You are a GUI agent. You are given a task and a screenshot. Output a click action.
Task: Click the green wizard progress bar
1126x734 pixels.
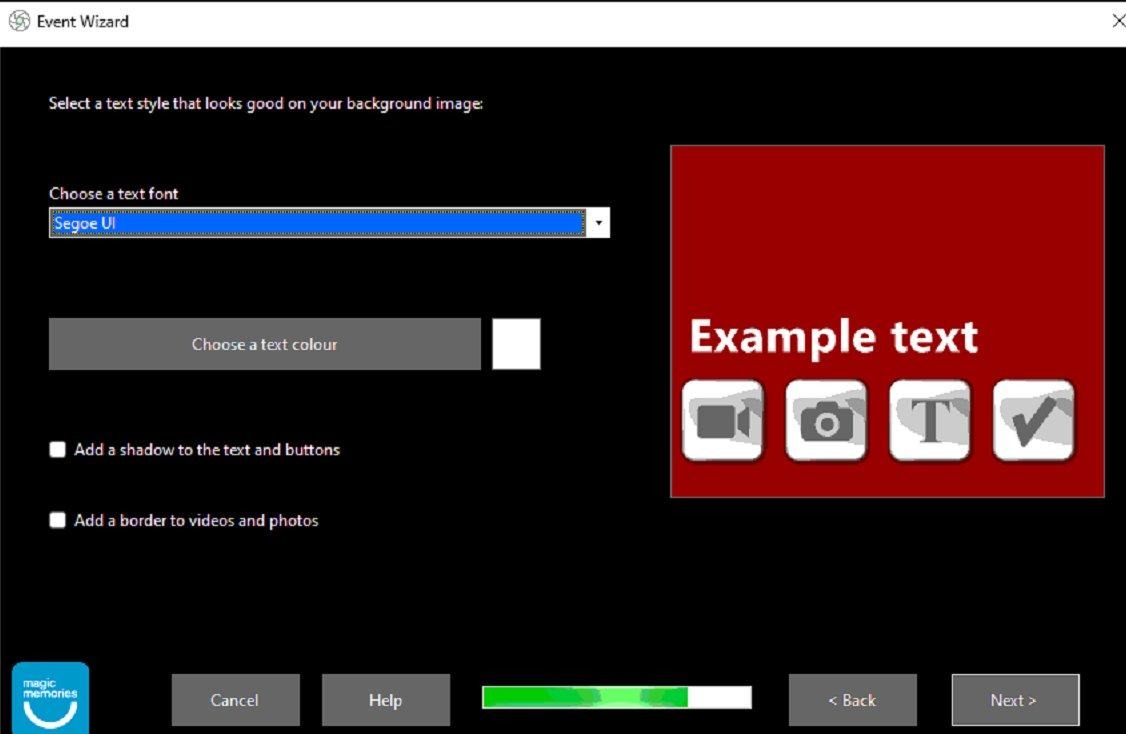(x=617, y=697)
